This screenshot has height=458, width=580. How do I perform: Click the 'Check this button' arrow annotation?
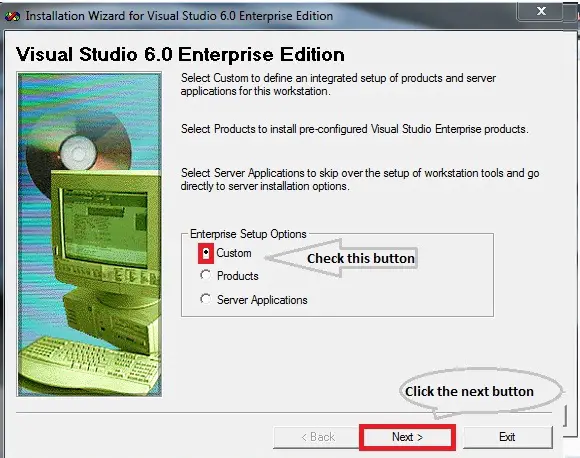(x=341, y=258)
